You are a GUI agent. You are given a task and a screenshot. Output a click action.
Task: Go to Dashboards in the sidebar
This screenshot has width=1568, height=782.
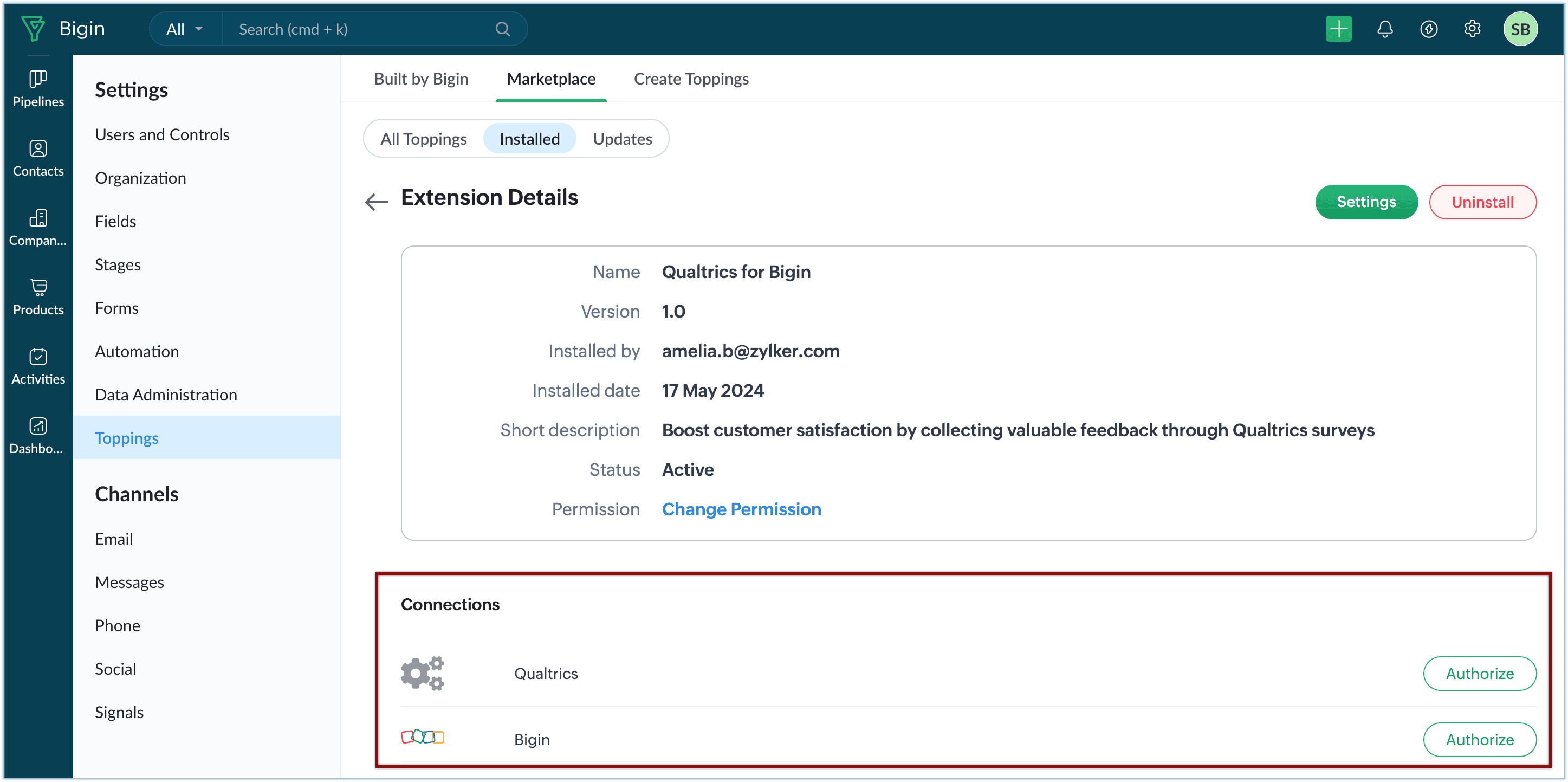click(x=38, y=436)
